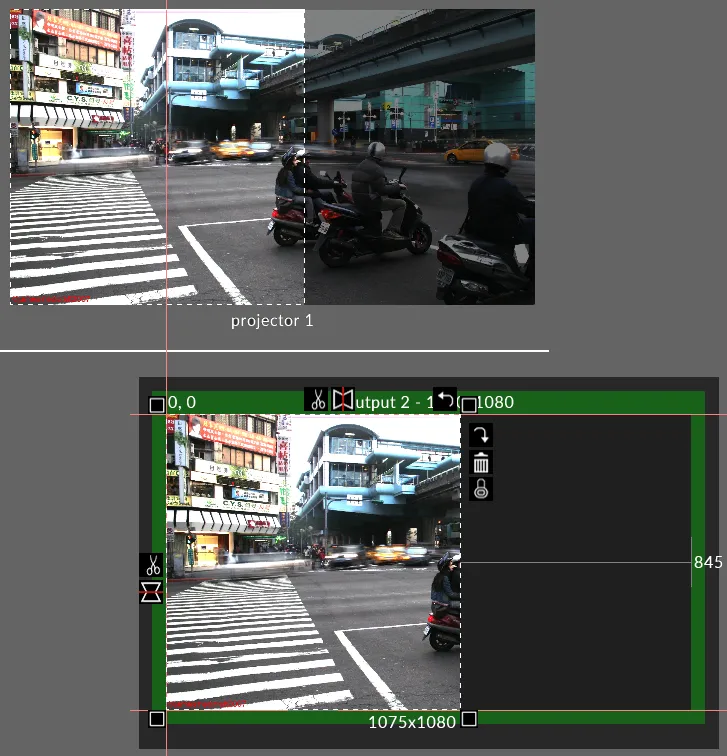Click the 1075x1080 size label
The height and width of the screenshot is (756, 727).
pyautogui.click(x=412, y=721)
